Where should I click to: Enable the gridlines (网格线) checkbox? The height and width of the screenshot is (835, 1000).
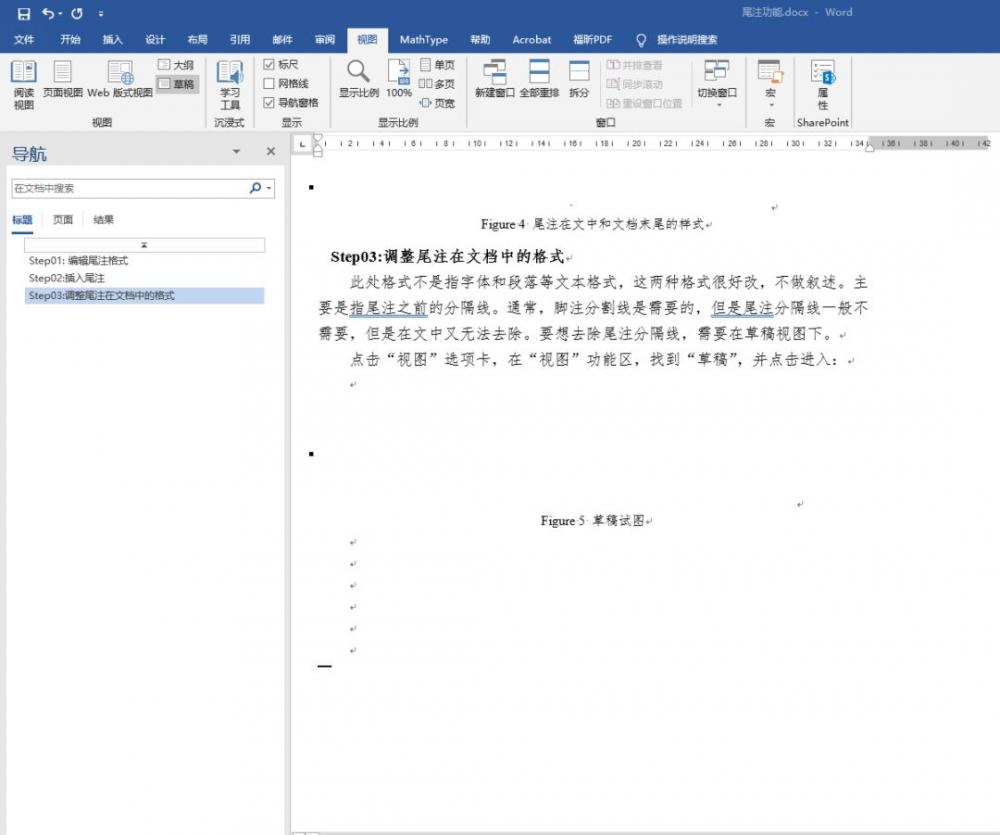click(269, 84)
